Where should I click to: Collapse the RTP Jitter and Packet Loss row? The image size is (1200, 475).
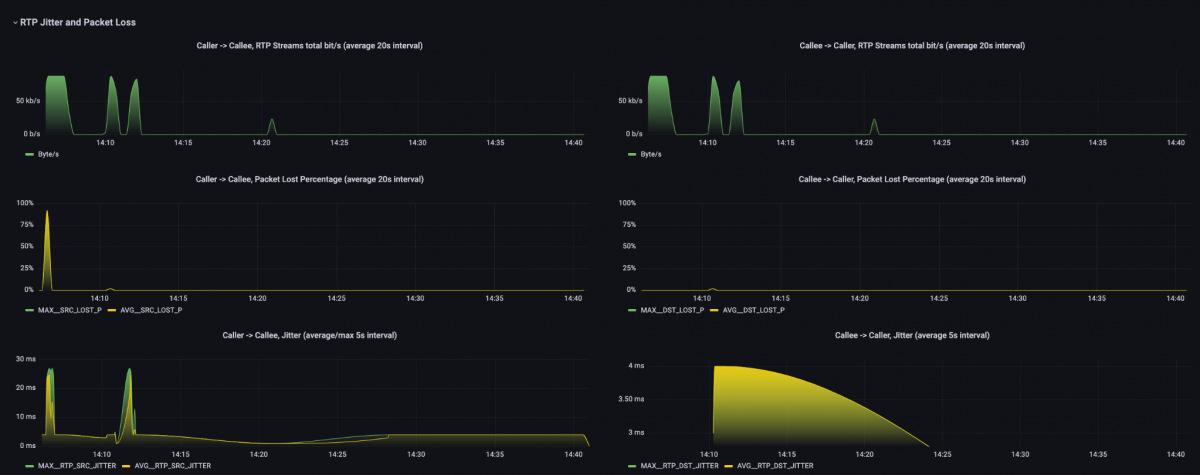click(x=15, y=21)
